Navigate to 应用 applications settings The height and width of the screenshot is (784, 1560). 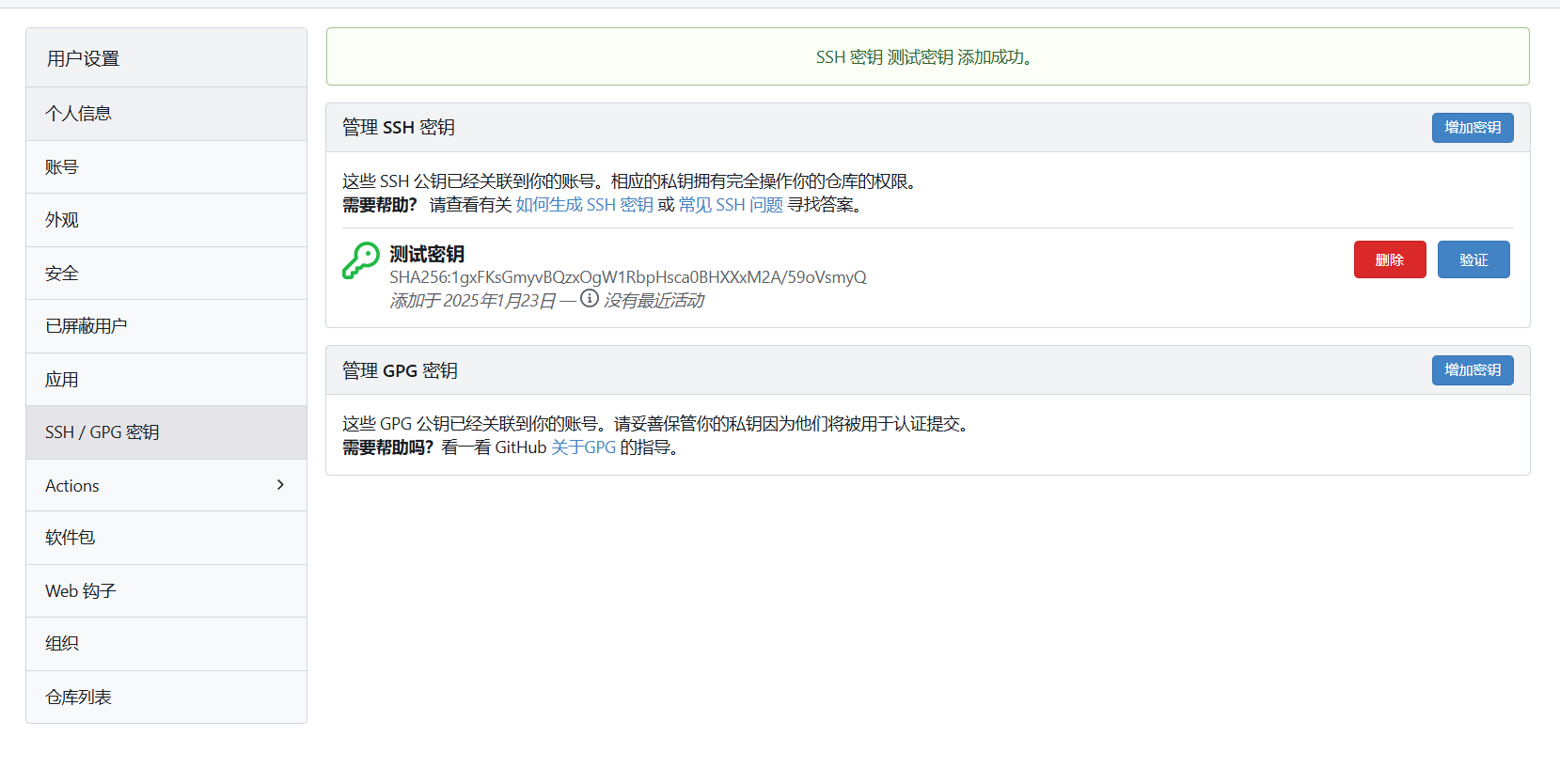(x=62, y=380)
